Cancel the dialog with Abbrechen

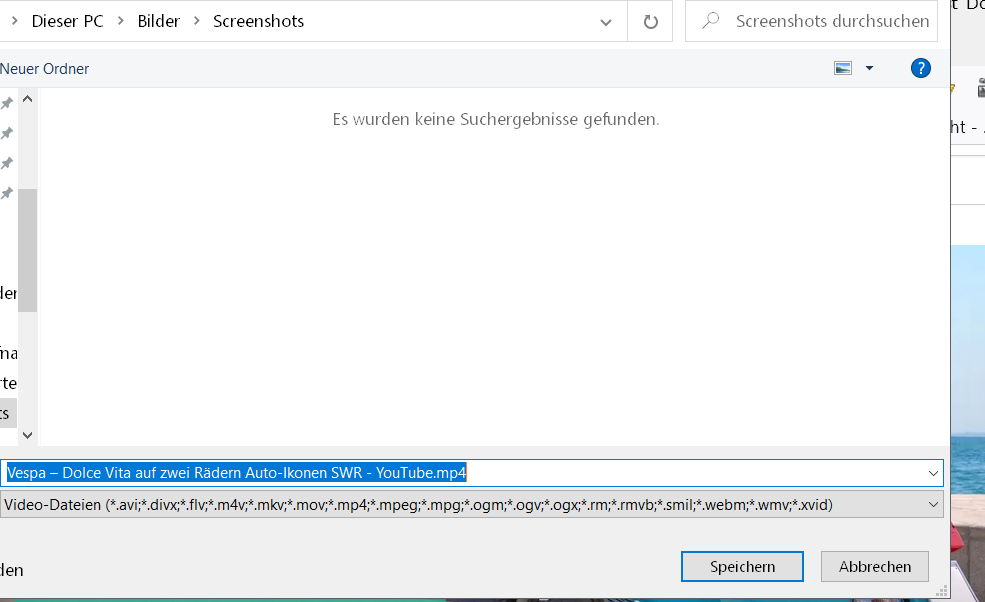(874, 566)
